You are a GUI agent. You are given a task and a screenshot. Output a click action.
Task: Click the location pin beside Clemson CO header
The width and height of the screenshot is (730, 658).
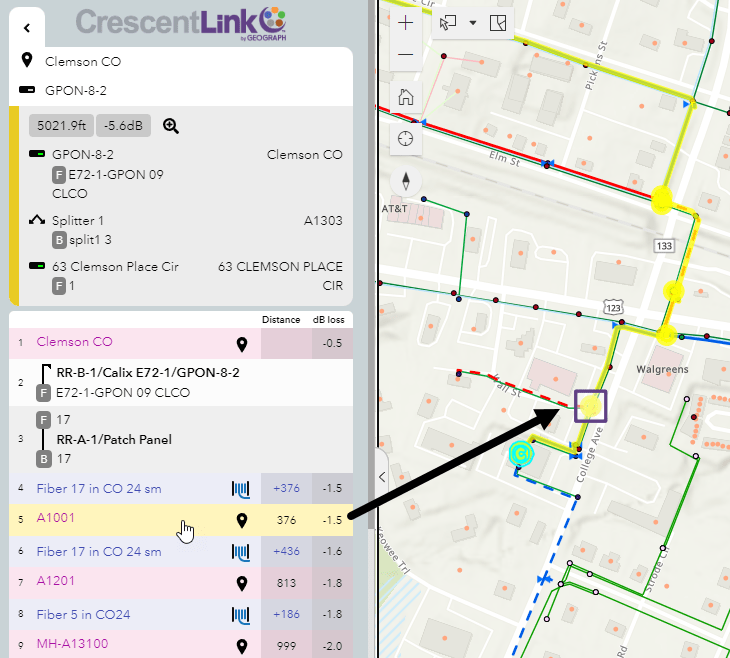(x=27, y=60)
